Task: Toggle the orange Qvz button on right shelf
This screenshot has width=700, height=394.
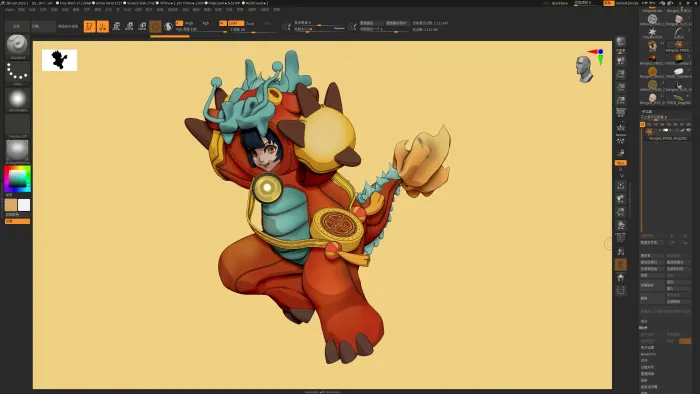Action: coord(621,163)
